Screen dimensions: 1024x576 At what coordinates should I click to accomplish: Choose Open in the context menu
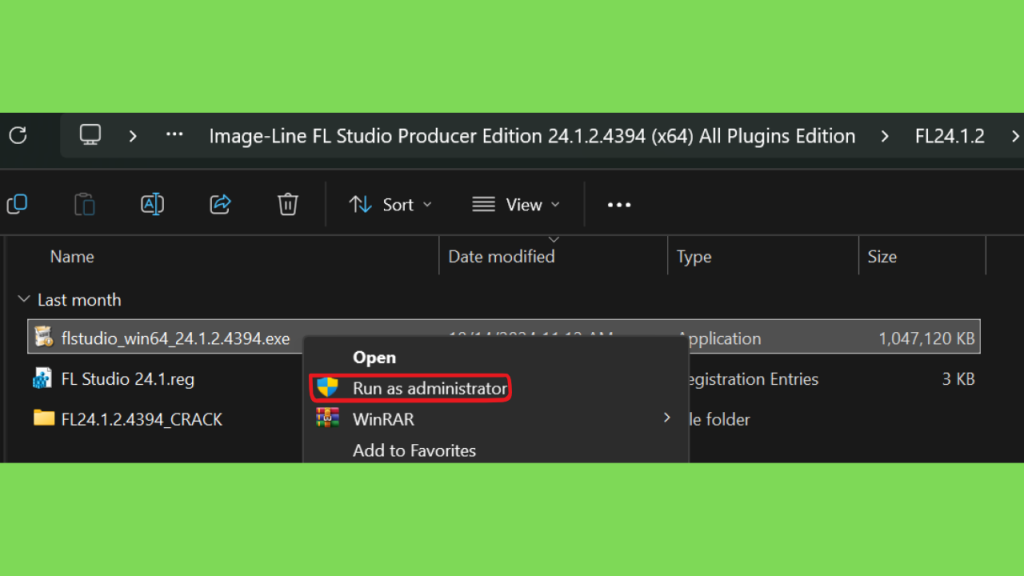coord(374,357)
